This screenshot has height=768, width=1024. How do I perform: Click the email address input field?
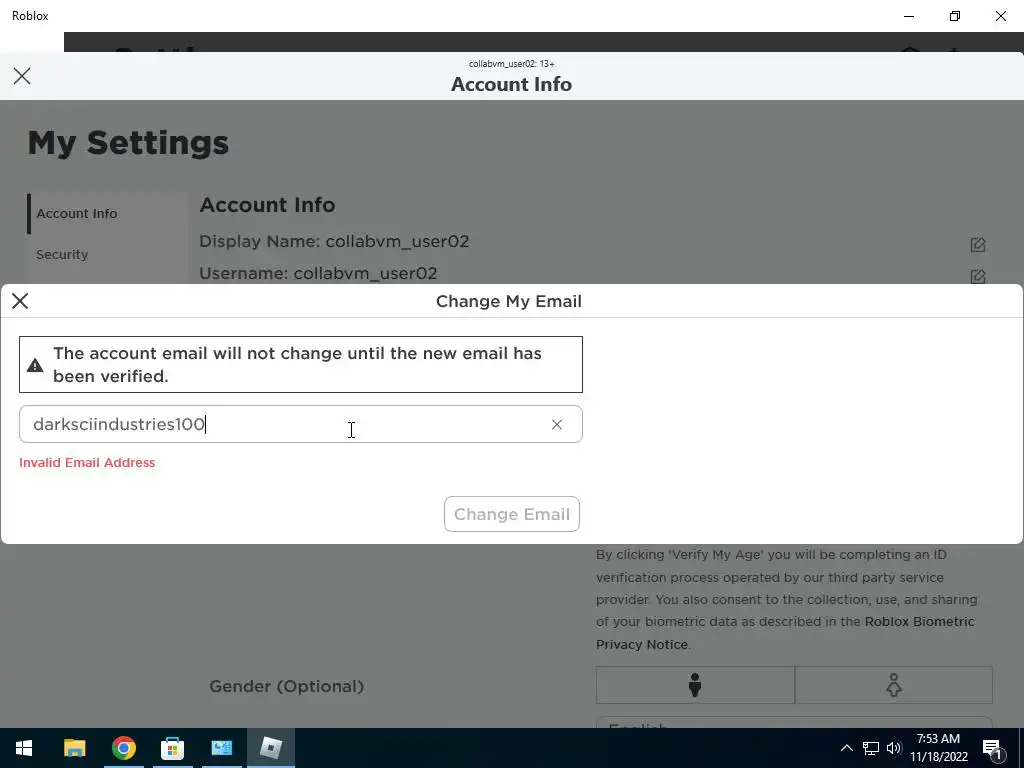pyautogui.click(x=300, y=424)
